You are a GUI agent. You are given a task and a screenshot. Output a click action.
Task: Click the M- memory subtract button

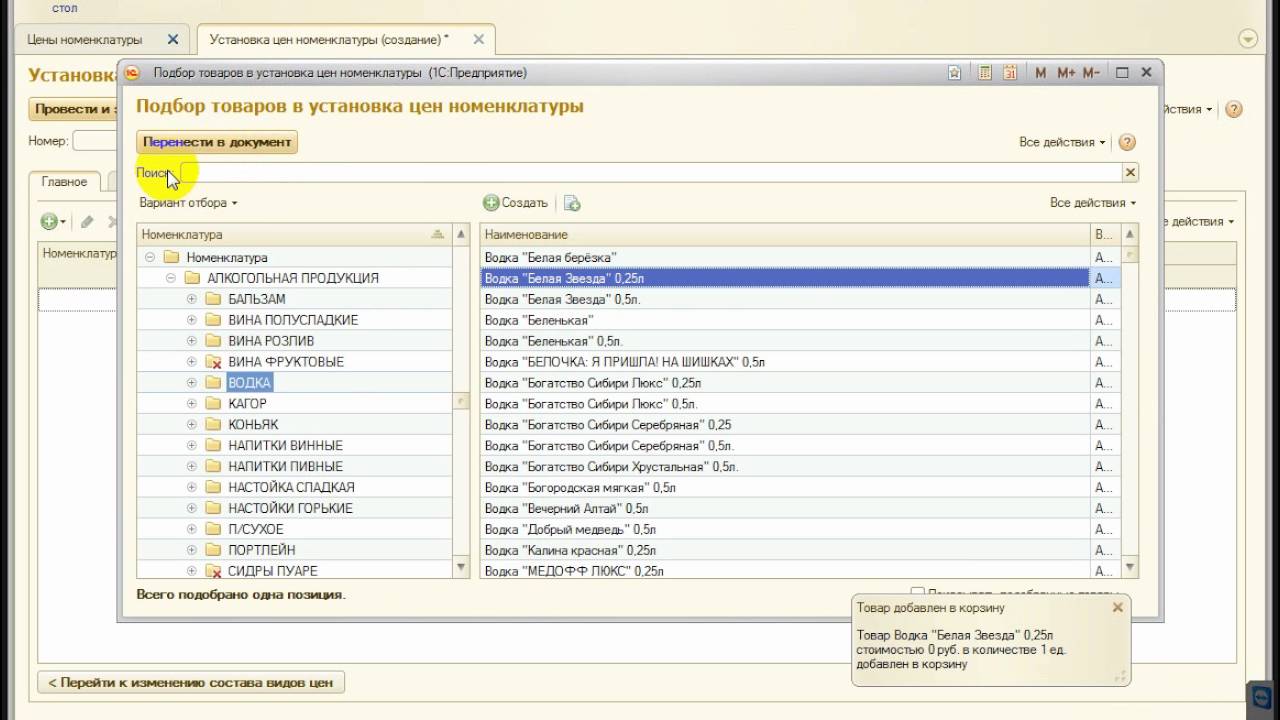coord(1091,73)
